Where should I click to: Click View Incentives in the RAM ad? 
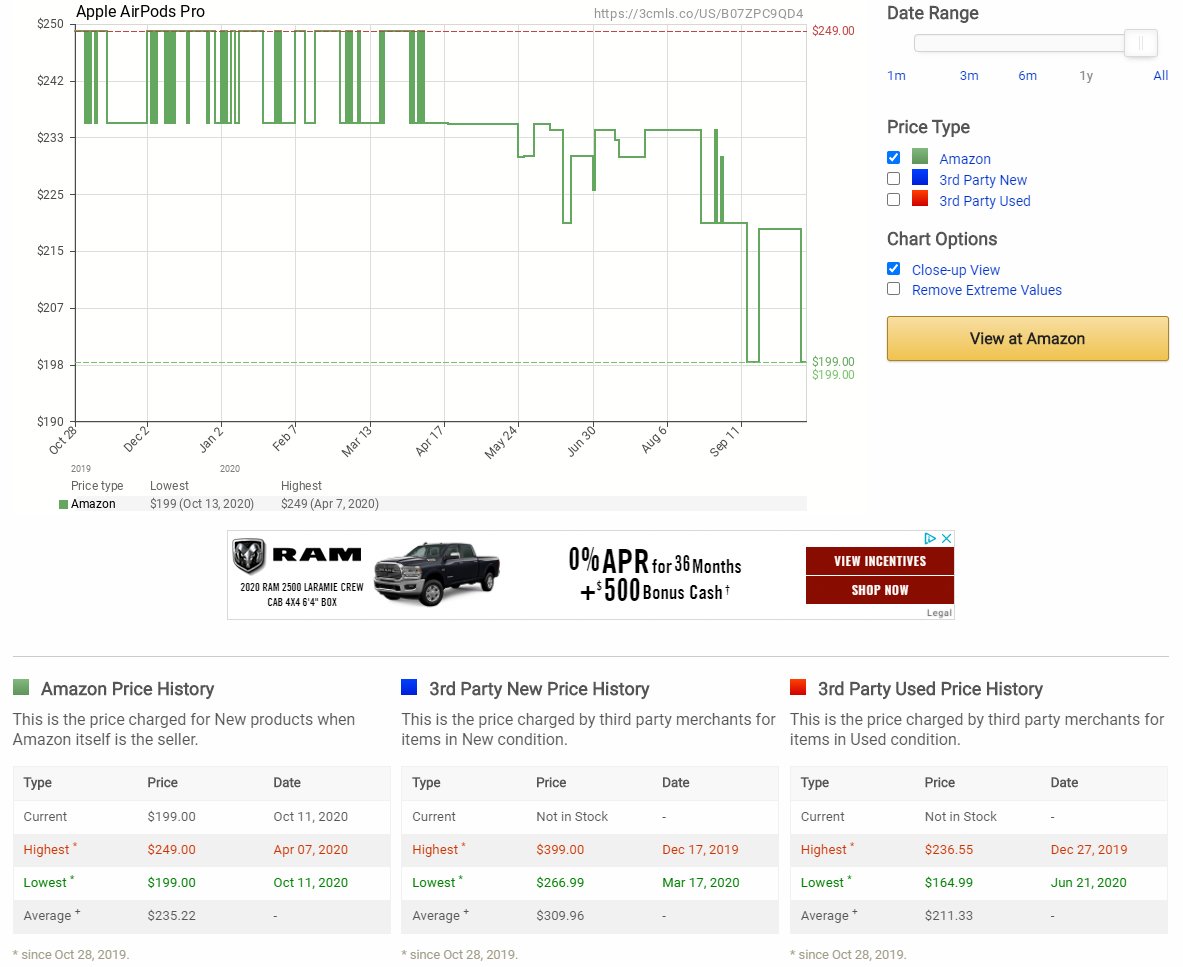(880, 561)
